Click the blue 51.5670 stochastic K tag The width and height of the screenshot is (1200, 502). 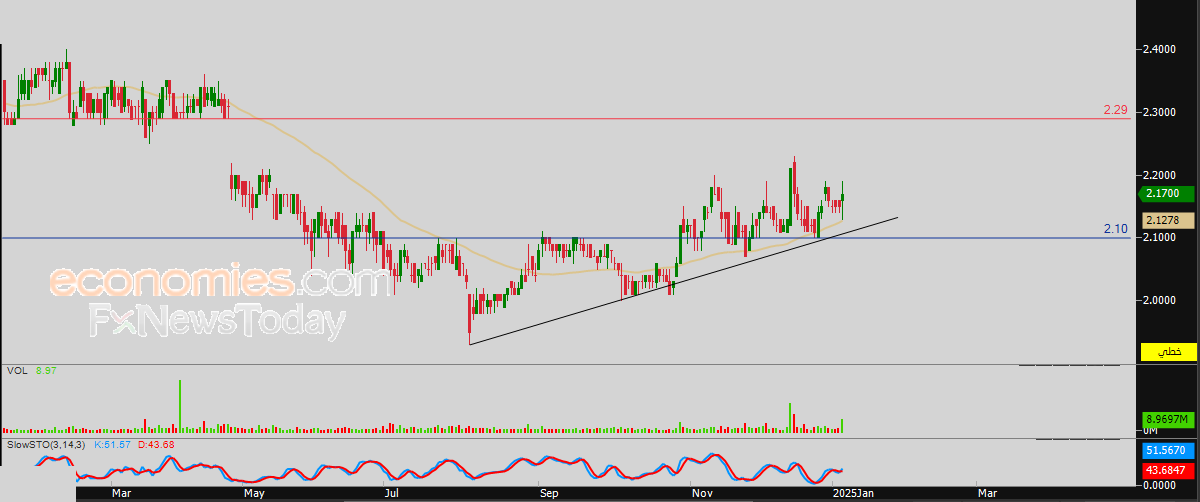[x=1169, y=452]
